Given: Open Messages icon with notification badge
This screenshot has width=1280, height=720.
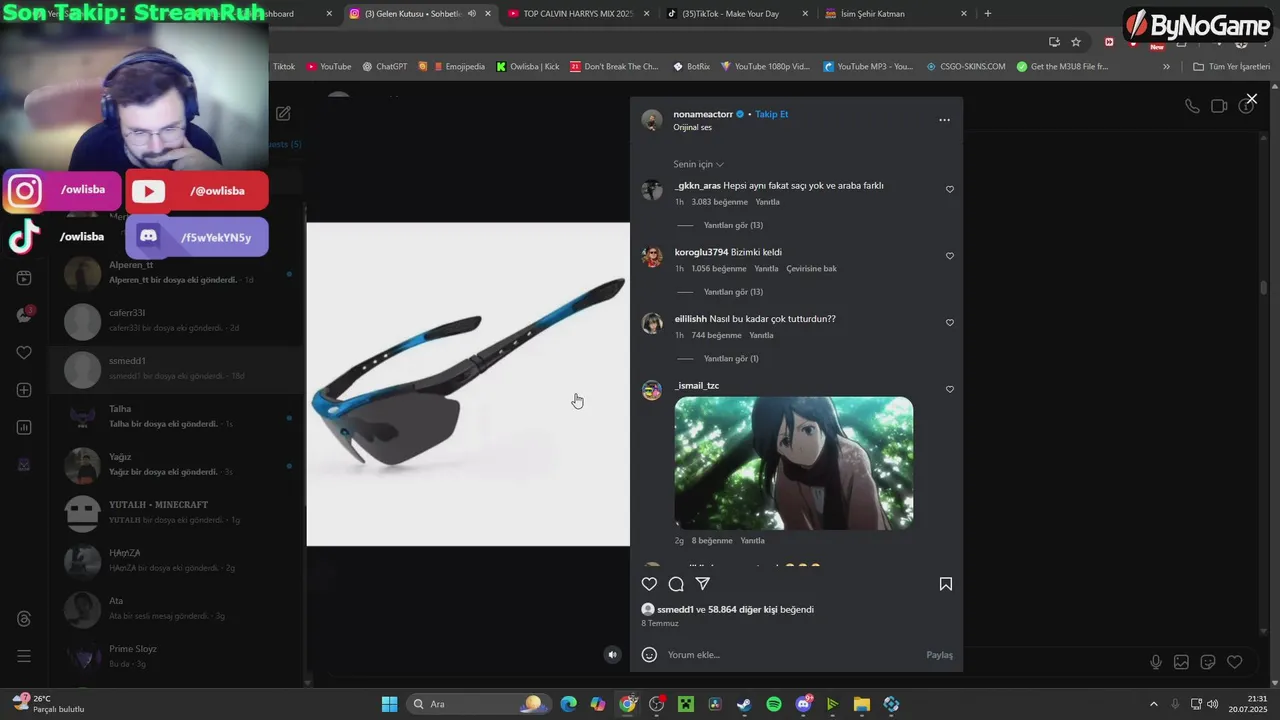Looking at the screenshot, I should [24, 315].
